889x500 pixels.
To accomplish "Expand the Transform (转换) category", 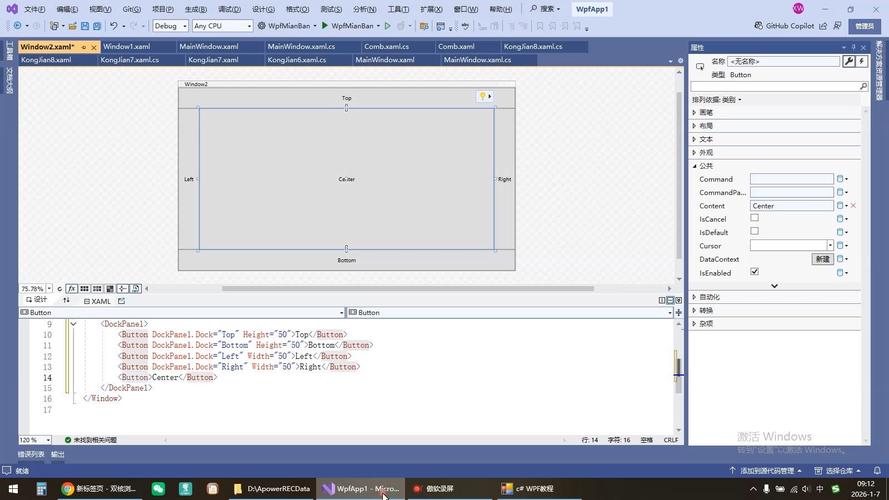I will click(x=695, y=310).
